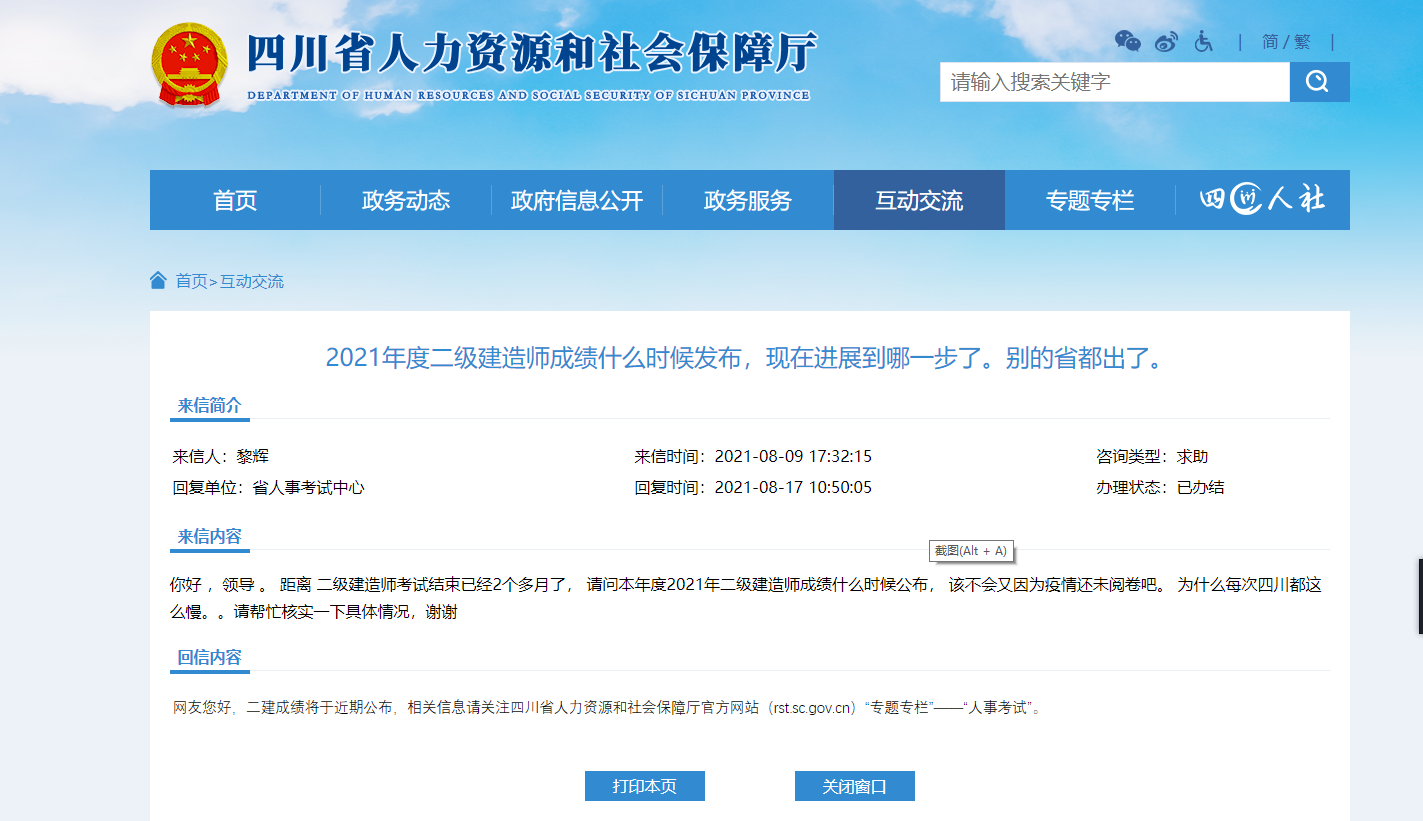Follow the 互动交流 breadcrumb link

251,281
